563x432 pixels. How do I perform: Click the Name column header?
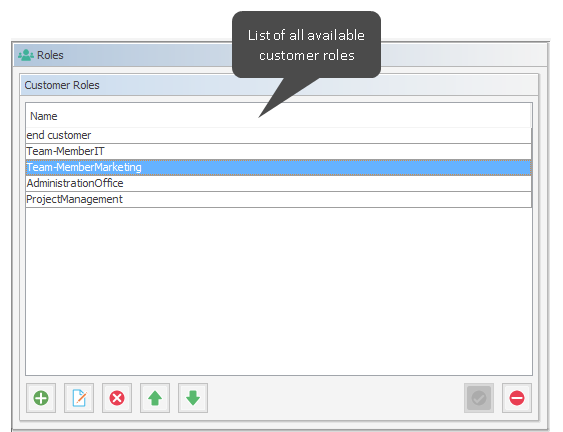[x=279, y=116]
